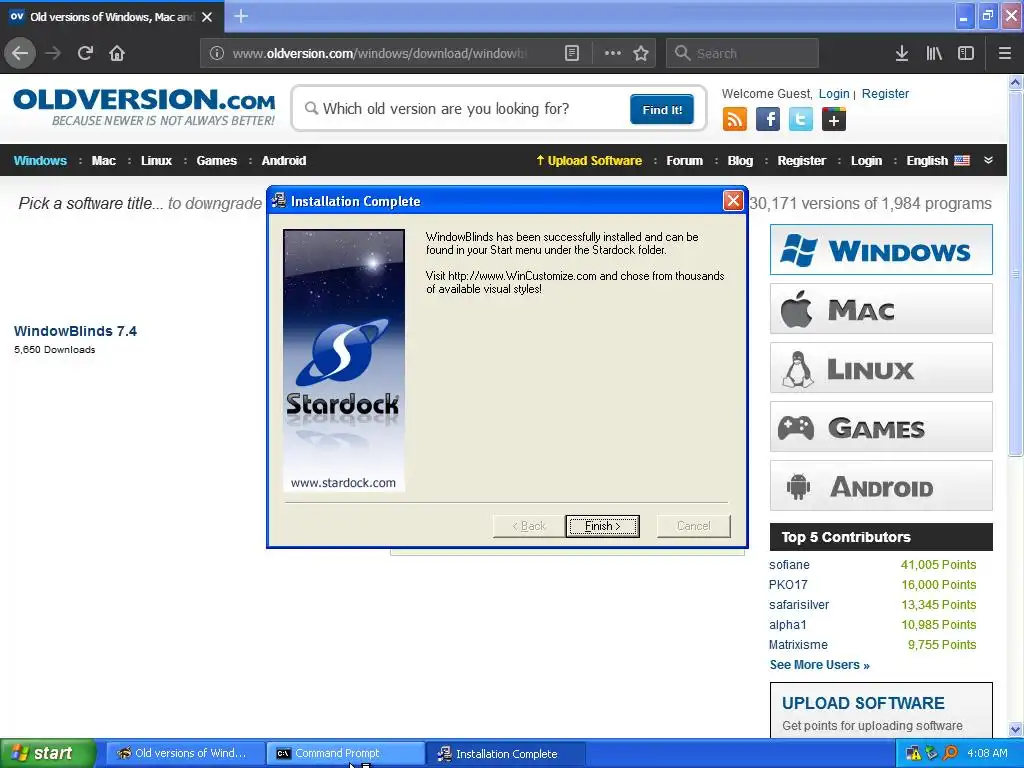Select Mac in the site navigation bar

[103, 161]
